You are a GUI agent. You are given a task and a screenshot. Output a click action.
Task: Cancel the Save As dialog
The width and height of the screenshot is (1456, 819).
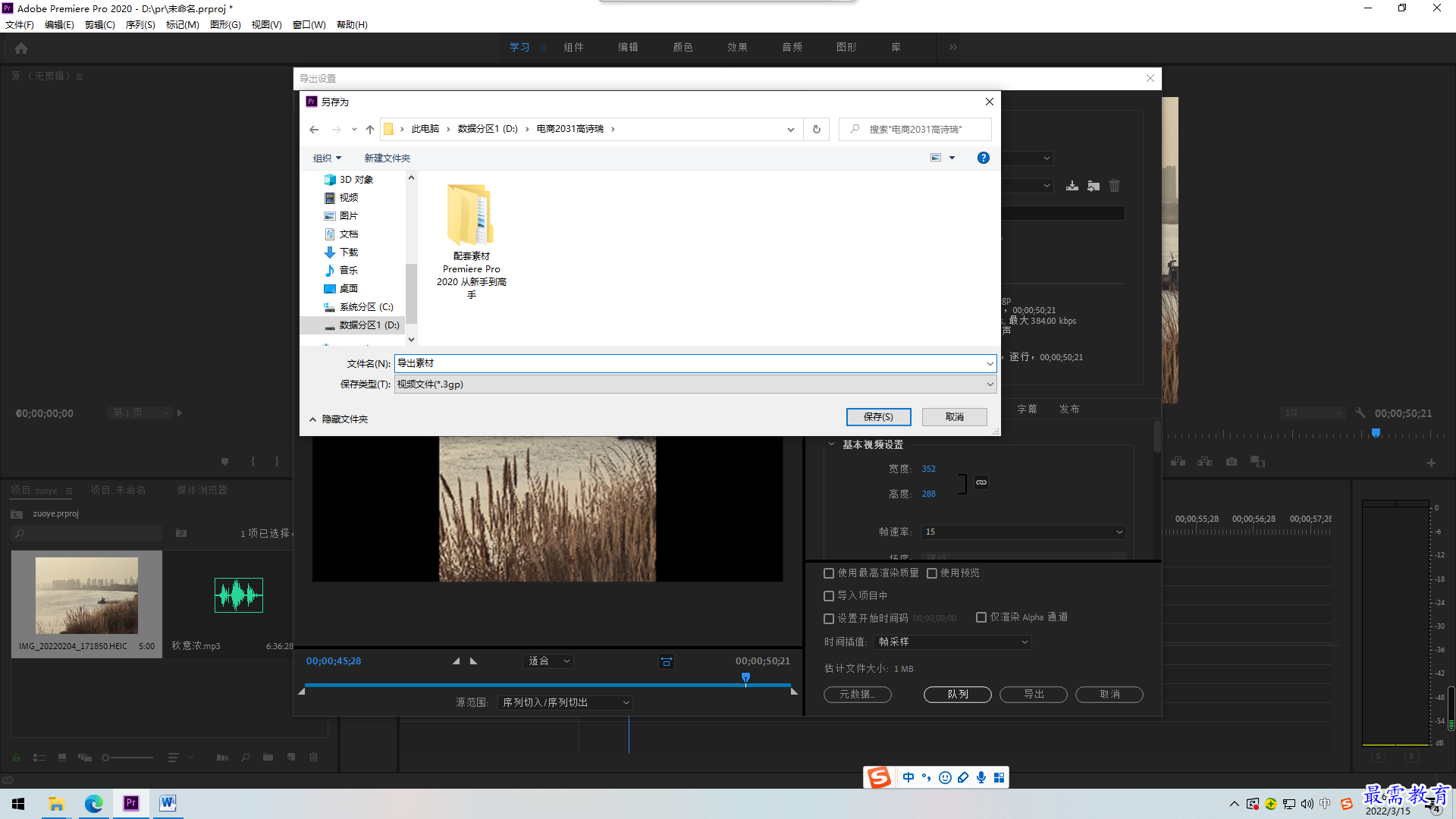click(954, 417)
